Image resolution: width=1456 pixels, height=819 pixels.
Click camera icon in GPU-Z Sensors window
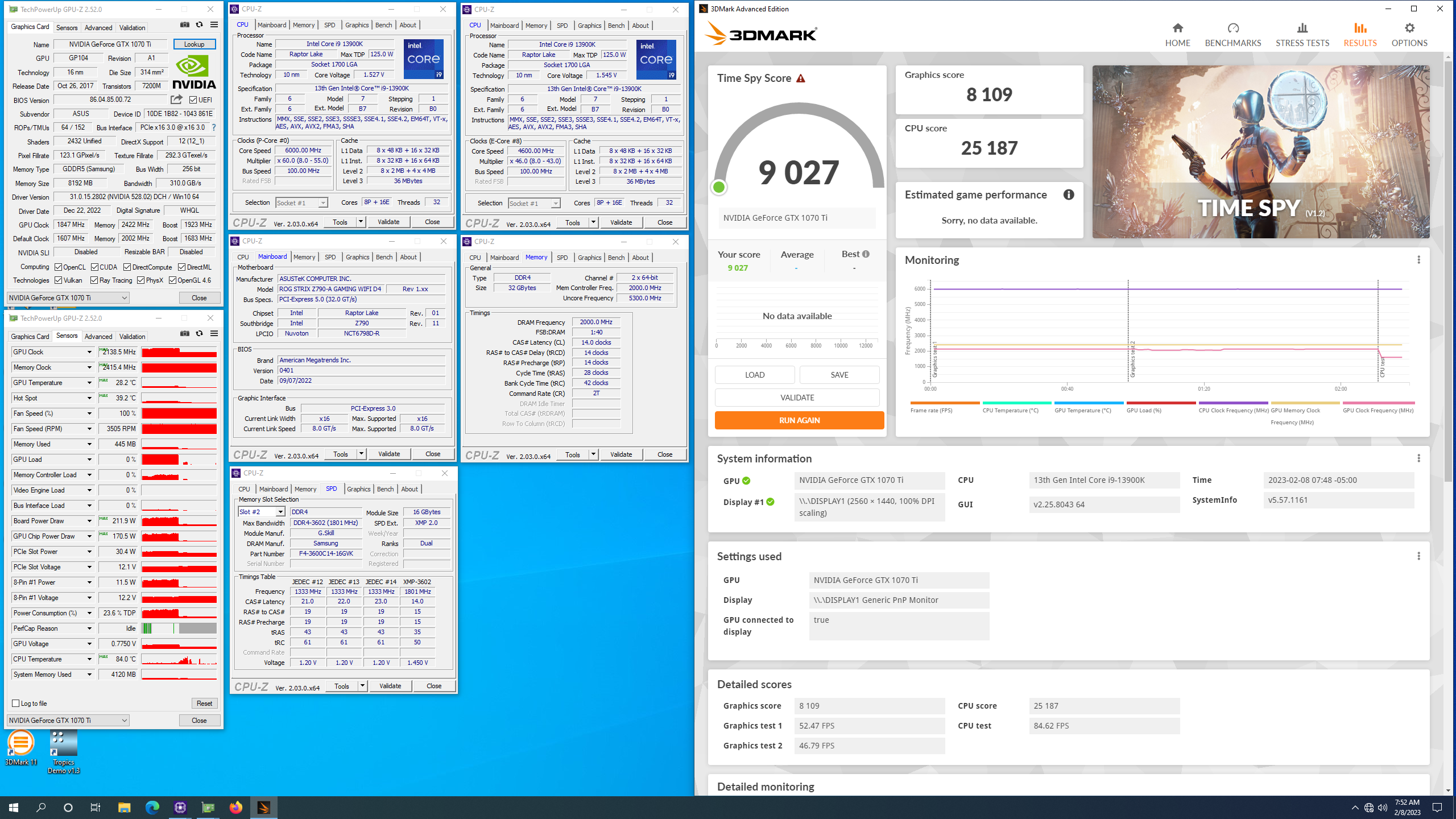[x=185, y=333]
